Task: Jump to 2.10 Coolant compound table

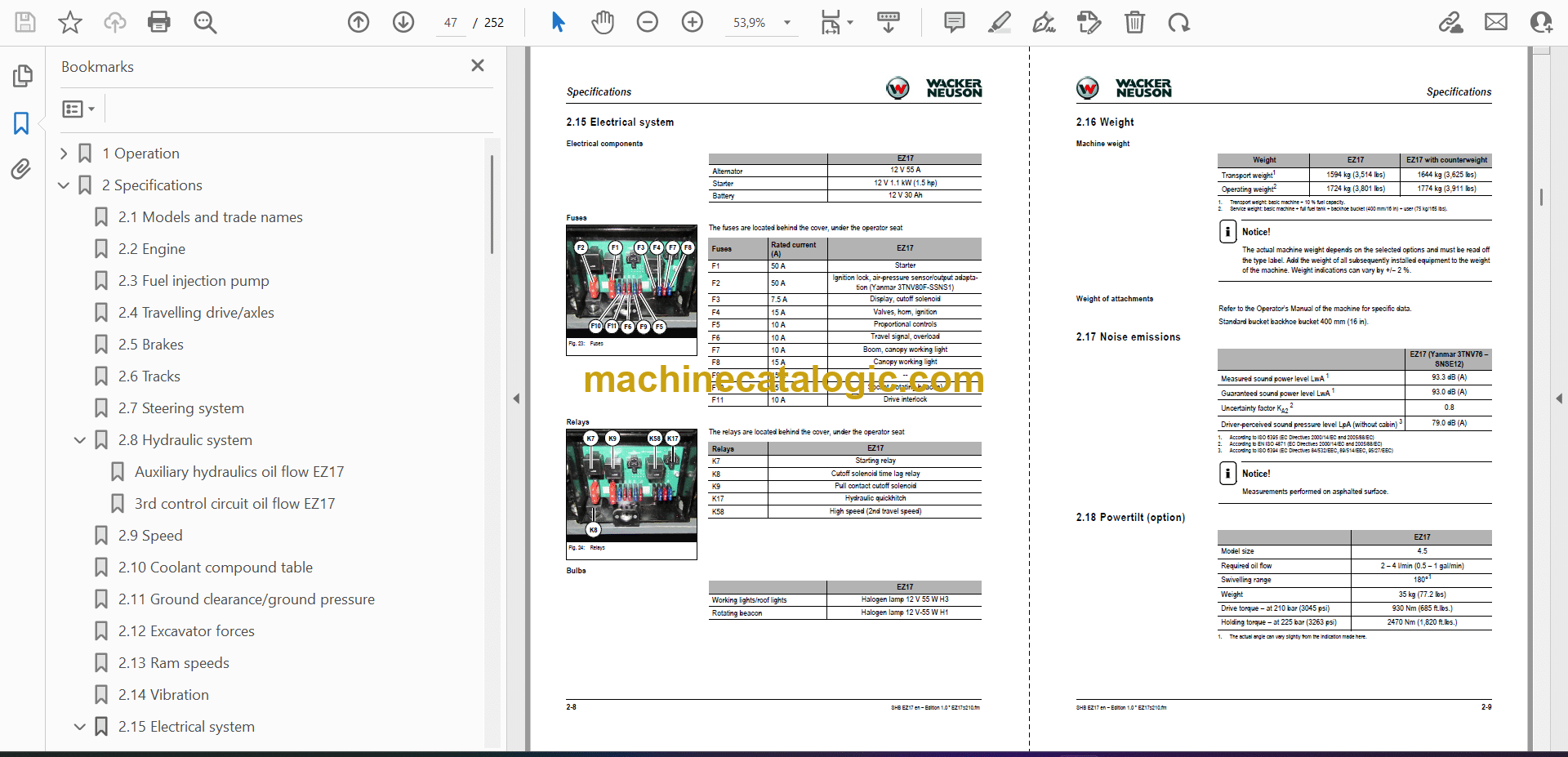Action: 215,568
